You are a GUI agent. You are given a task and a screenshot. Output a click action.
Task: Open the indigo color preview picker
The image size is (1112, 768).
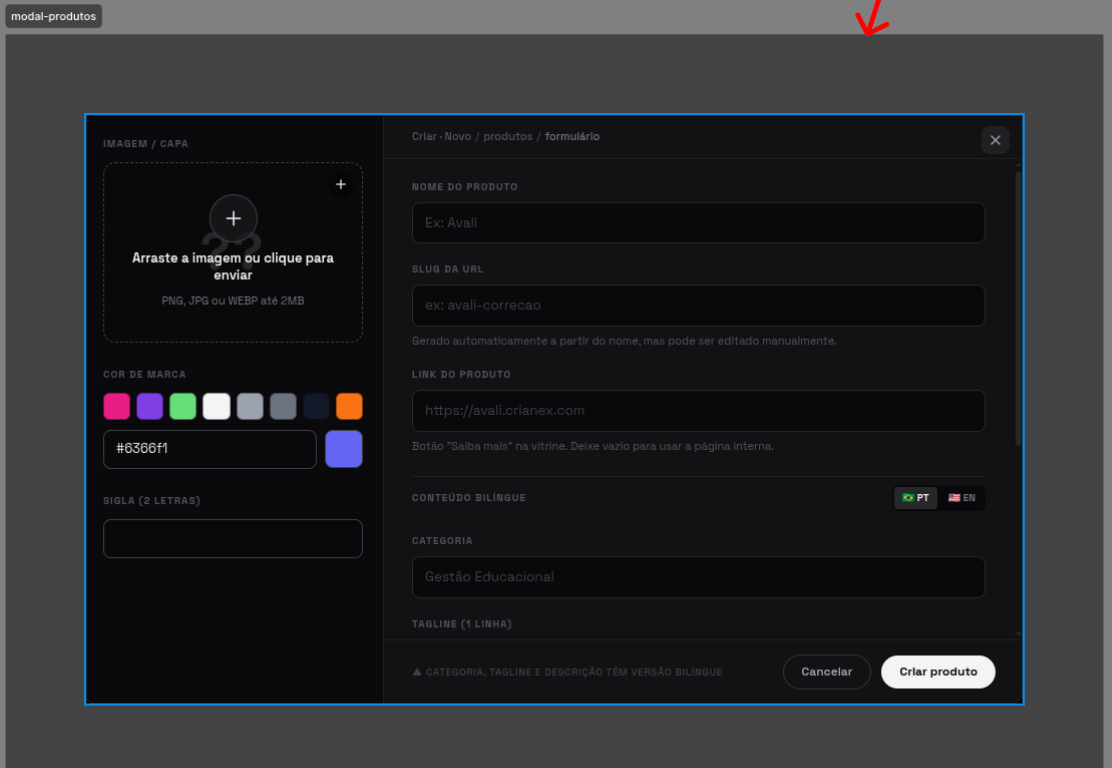(x=344, y=449)
